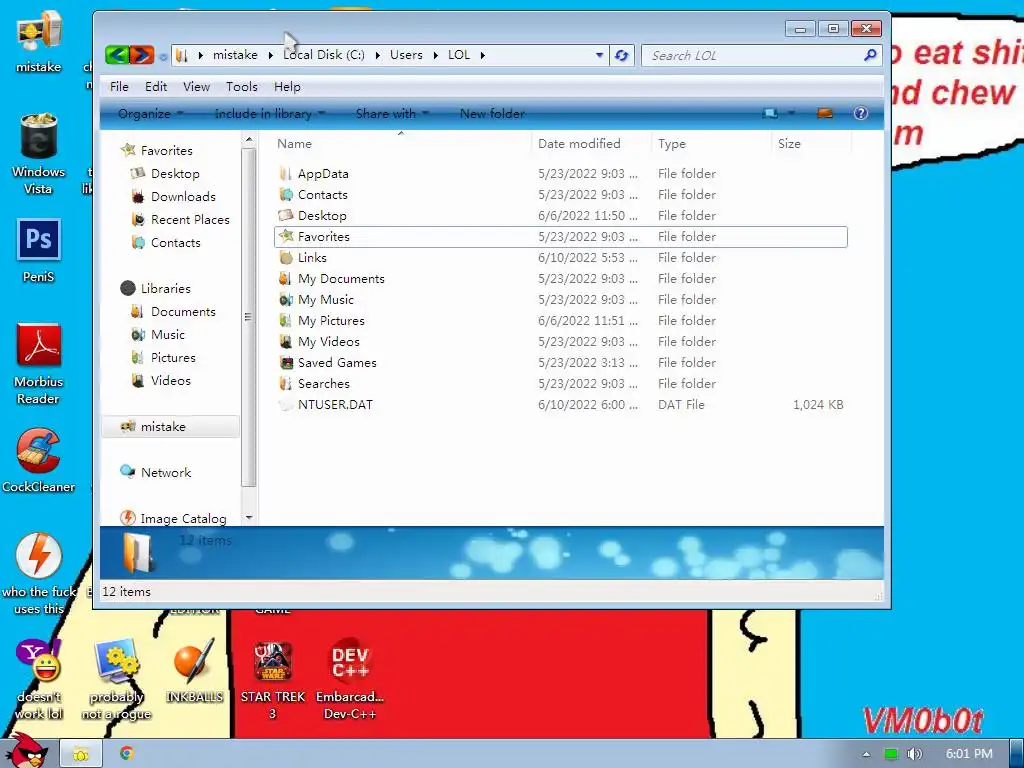This screenshot has height=768, width=1024.
Task: Select the Morbius Reader desktop icon
Action: [x=39, y=364]
